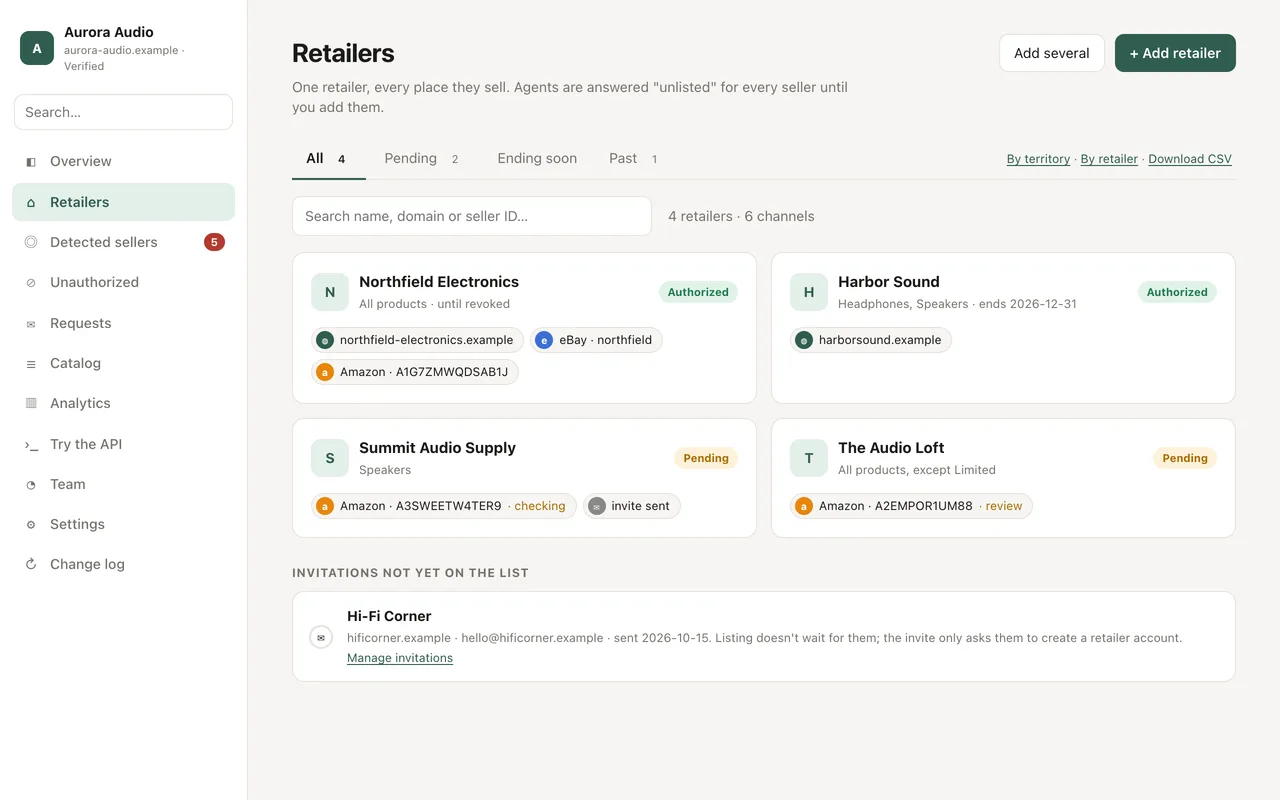Click the Authorized badge on Harbor Sound

pyautogui.click(x=1177, y=292)
